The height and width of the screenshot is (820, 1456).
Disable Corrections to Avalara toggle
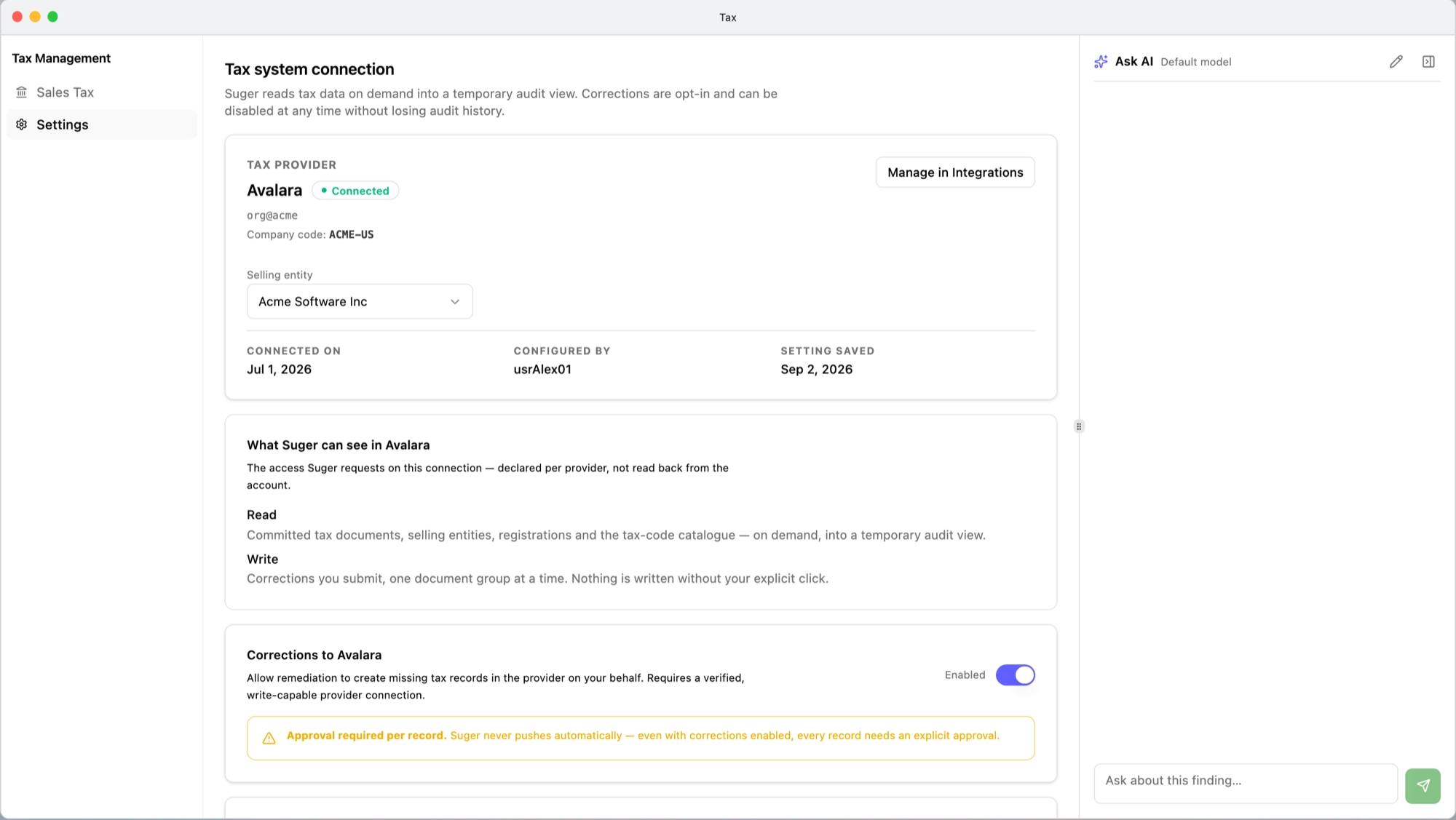1015,675
